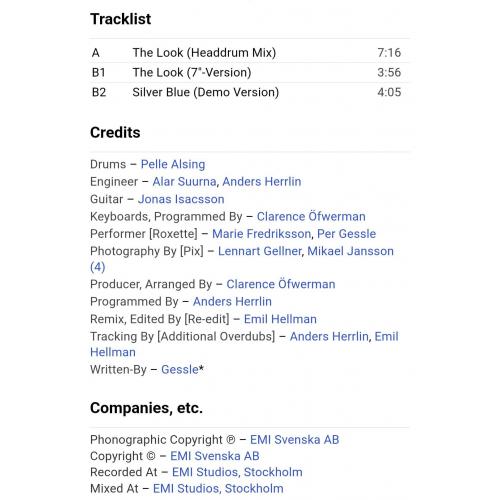Screen dimensions: 500x500
Task: Open the Pelle Alsing artist link
Action: pyautogui.click(x=173, y=164)
